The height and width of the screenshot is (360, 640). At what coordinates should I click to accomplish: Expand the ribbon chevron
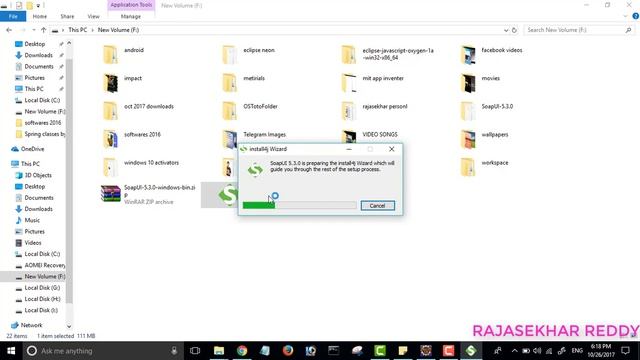point(625,16)
